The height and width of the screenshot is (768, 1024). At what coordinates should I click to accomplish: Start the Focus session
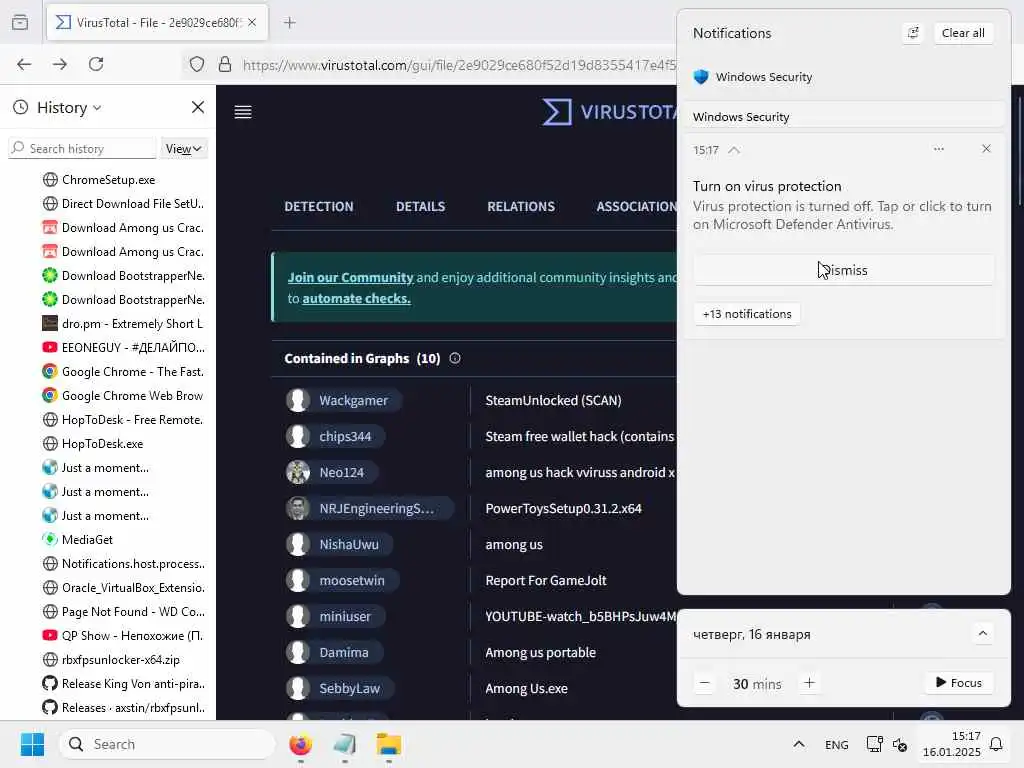(x=959, y=682)
